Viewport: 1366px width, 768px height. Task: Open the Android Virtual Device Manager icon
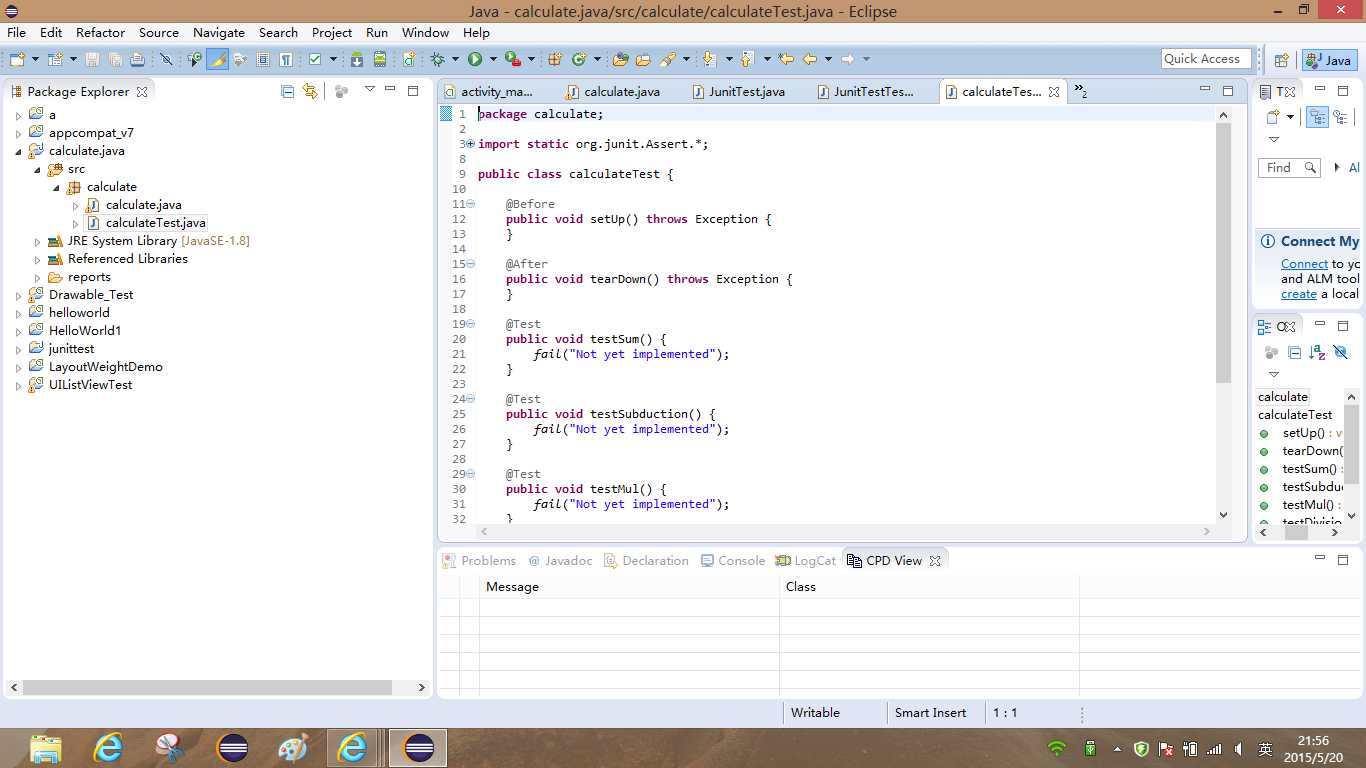point(380,60)
